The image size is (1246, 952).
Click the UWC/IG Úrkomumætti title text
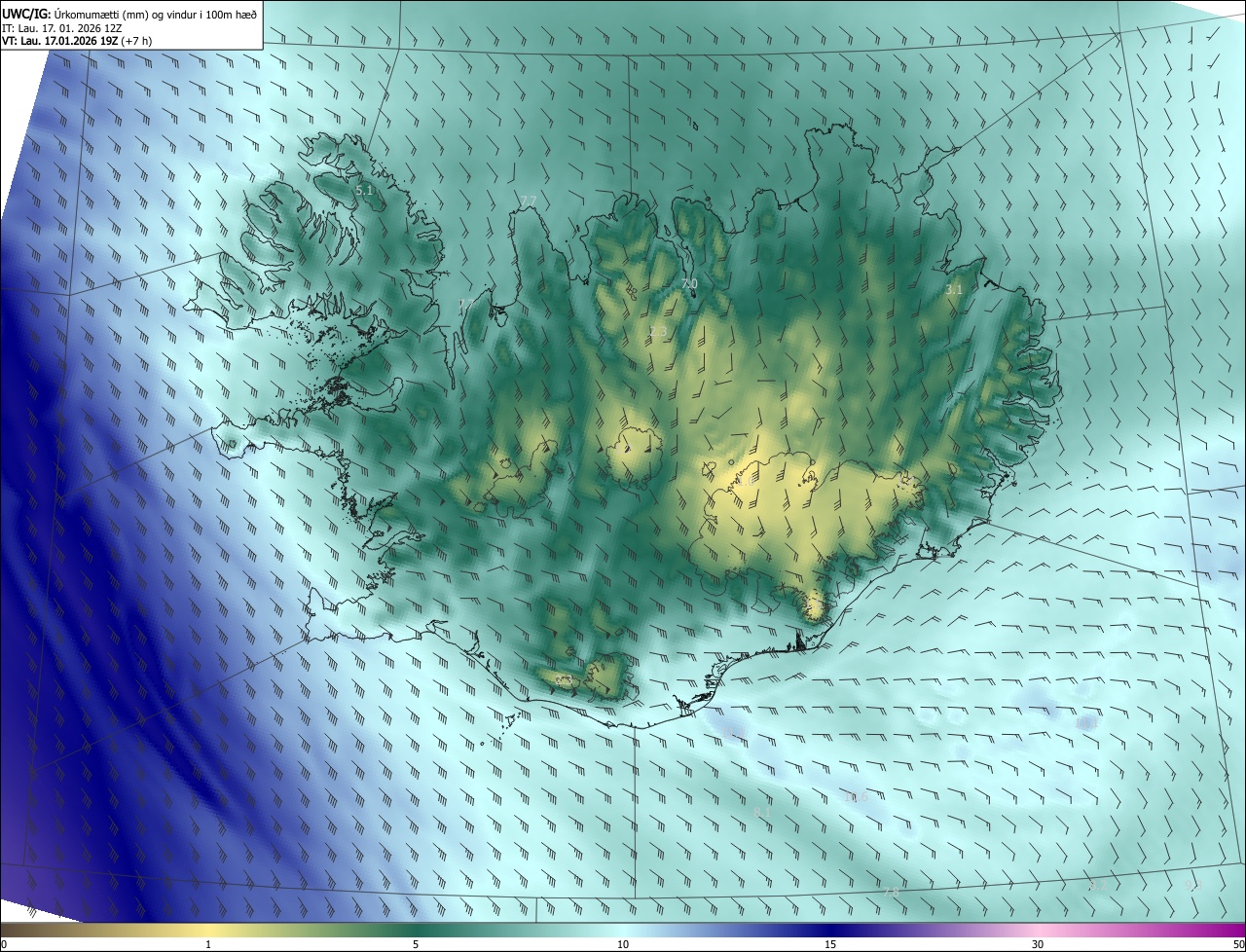point(129,13)
